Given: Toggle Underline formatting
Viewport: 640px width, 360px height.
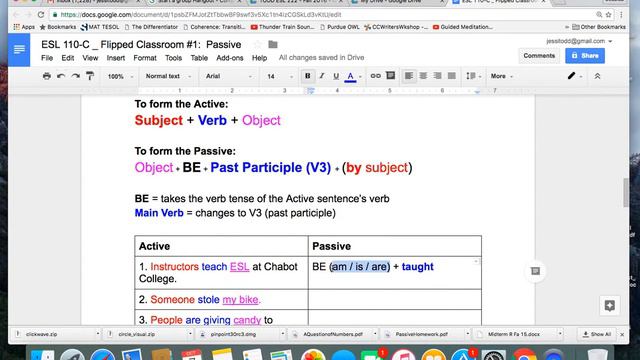Looking at the screenshot, I should (x=336, y=76).
